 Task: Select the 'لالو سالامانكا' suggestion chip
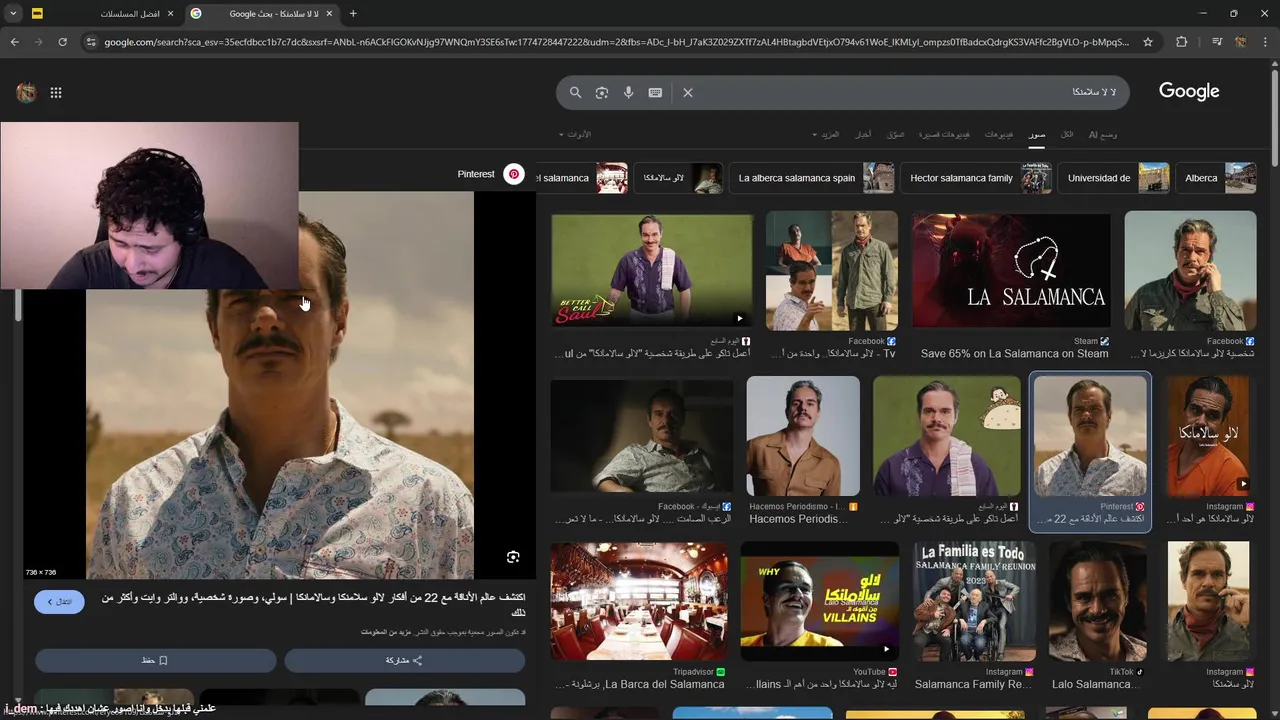click(678, 178)
